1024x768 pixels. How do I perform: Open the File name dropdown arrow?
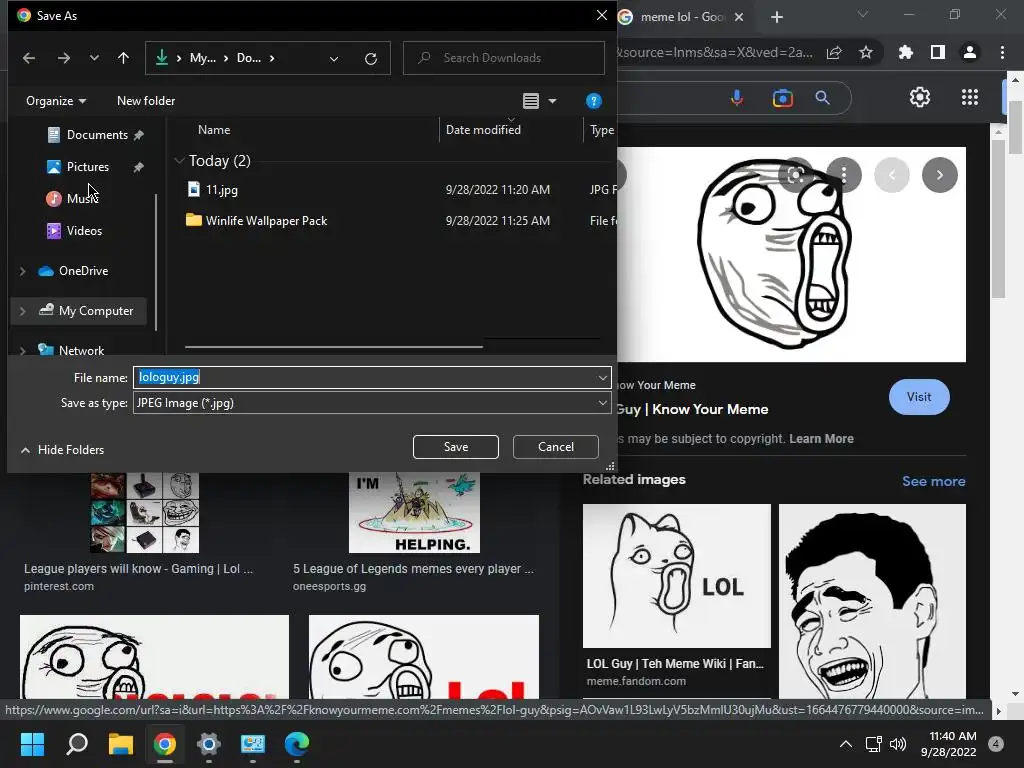coord(602,377)
